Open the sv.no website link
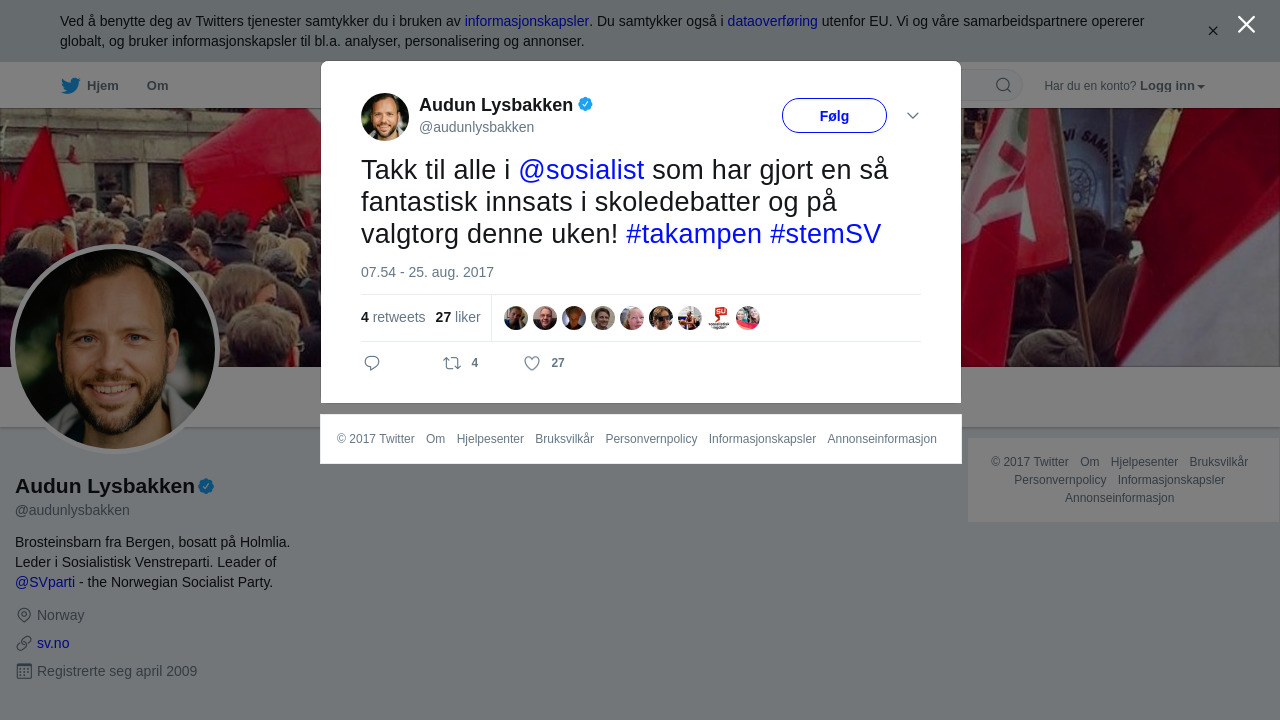Viewport: 1280px width, 720px height. point(53,643)
